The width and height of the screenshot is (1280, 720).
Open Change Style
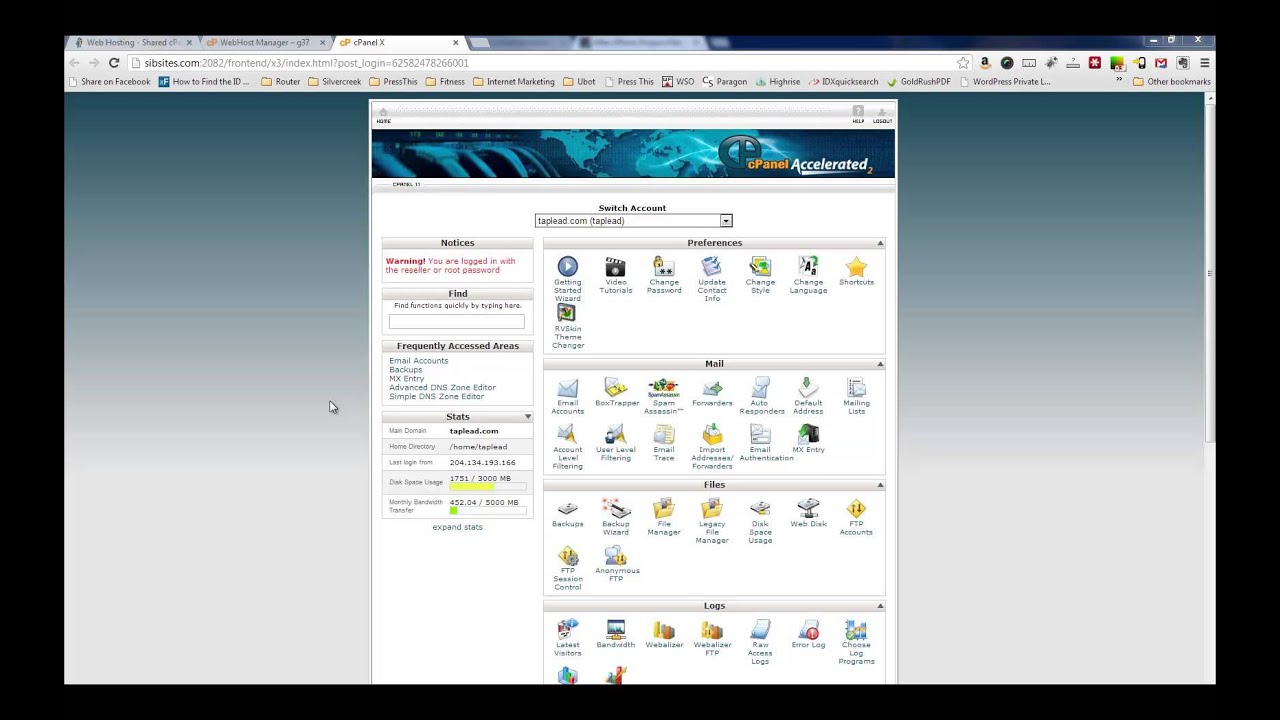[x=760, y=267]
